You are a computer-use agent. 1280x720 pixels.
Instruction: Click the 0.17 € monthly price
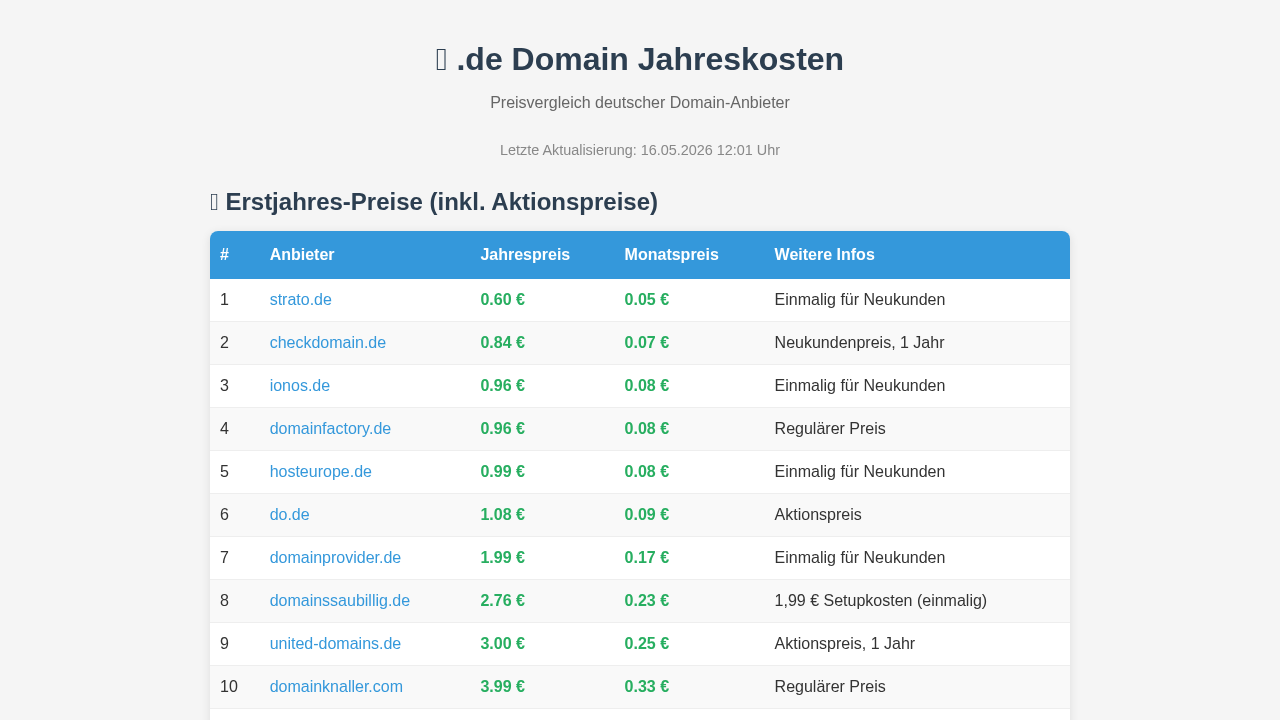click(646, 558)
